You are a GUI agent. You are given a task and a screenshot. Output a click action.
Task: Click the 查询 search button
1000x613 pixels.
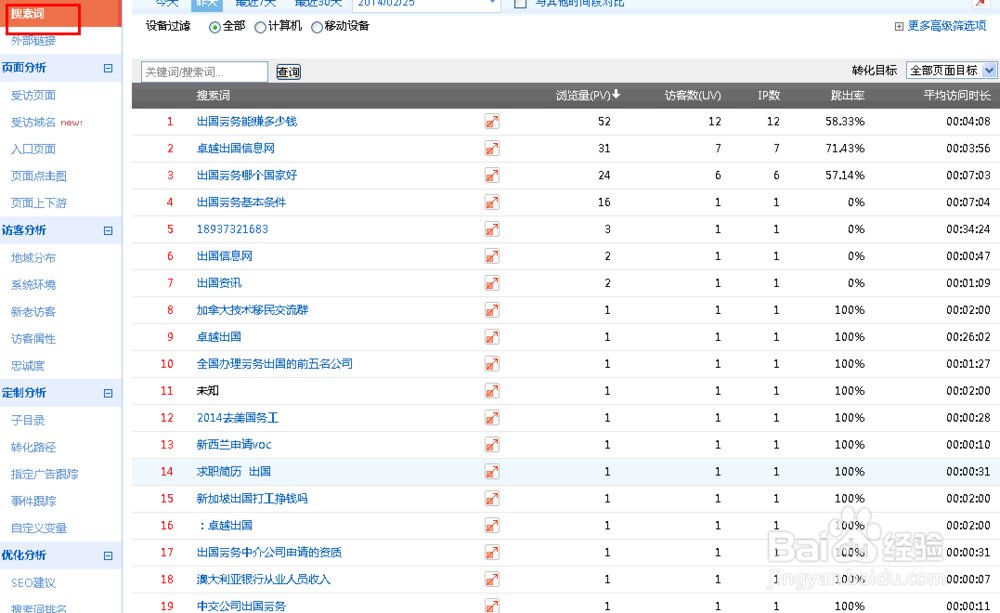(288, 71)
